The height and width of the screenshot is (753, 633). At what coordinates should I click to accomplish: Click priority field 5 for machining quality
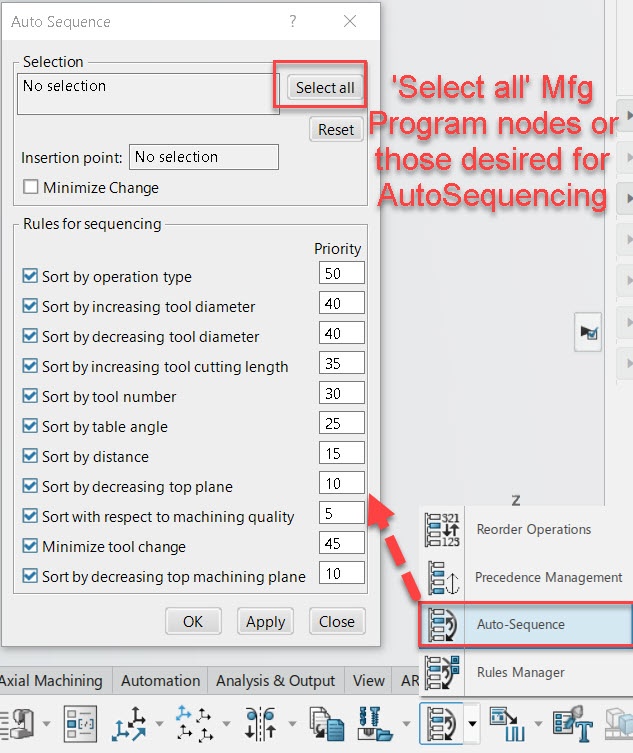pyautogui.click(x=341, y=513)
